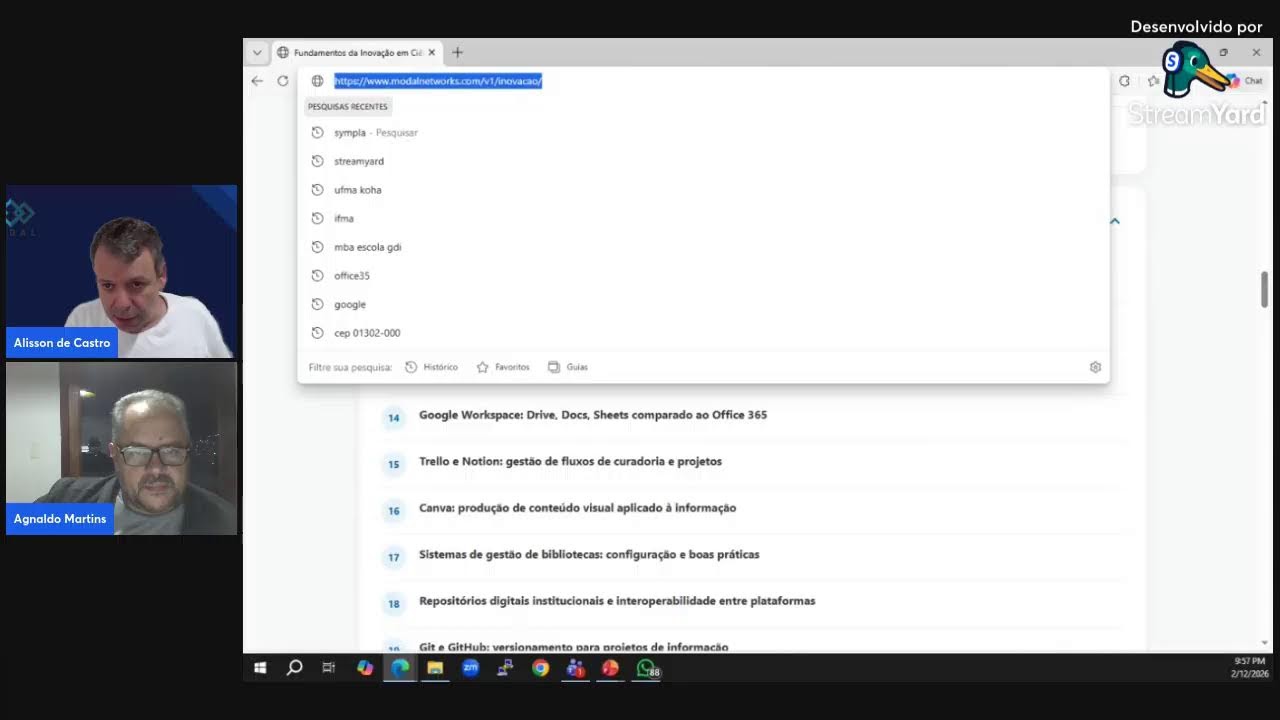The image size is (1280, 720).
Task: Open Windows taskbar search
Action: tap(294, 668)
